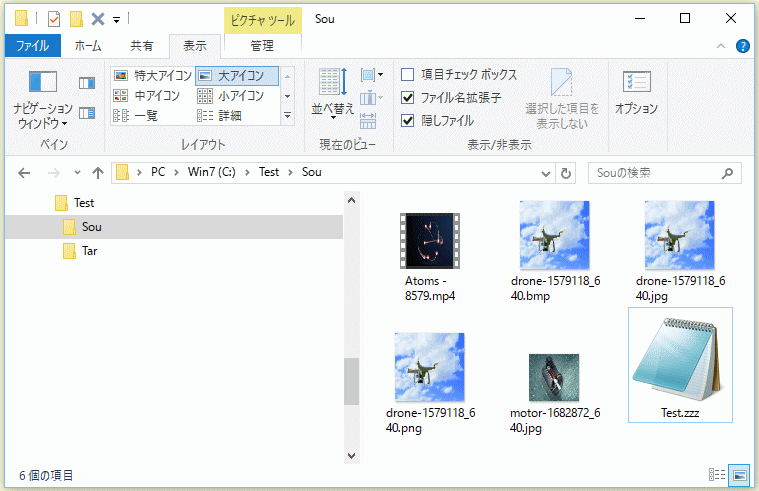Viewport: 759px width, 491px height.
Task: Select Test folder in tree
Action: [74, 203]
